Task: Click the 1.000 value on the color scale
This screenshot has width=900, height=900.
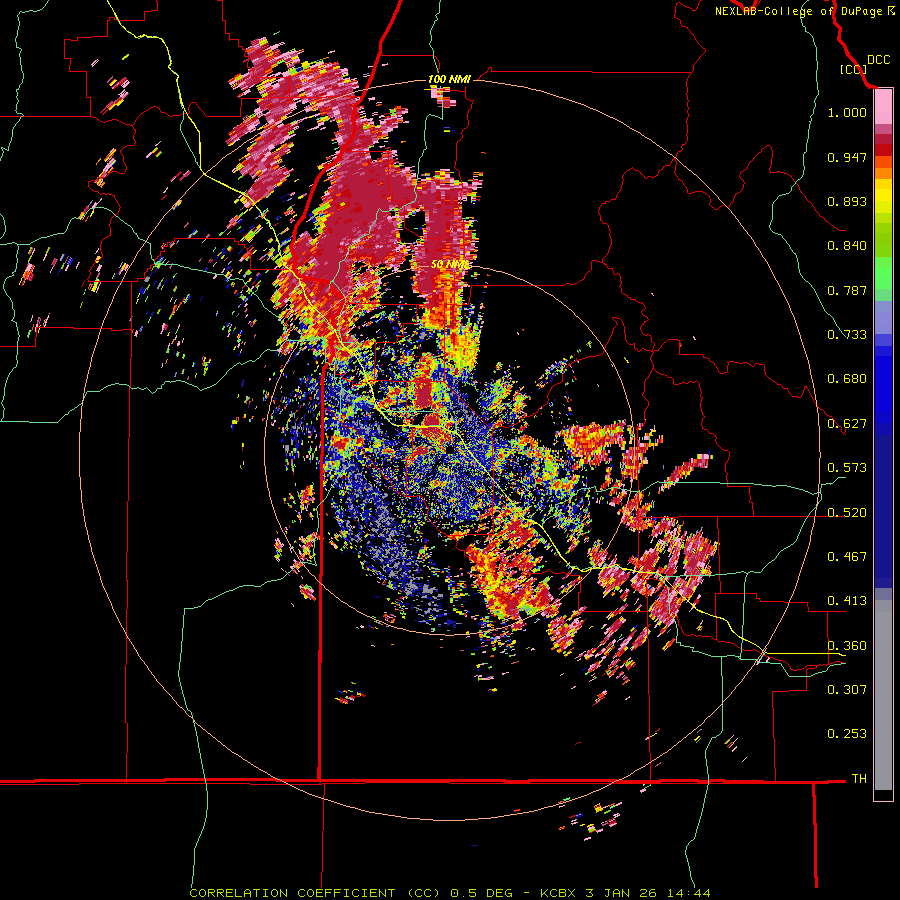Action: tap(847, 112)
